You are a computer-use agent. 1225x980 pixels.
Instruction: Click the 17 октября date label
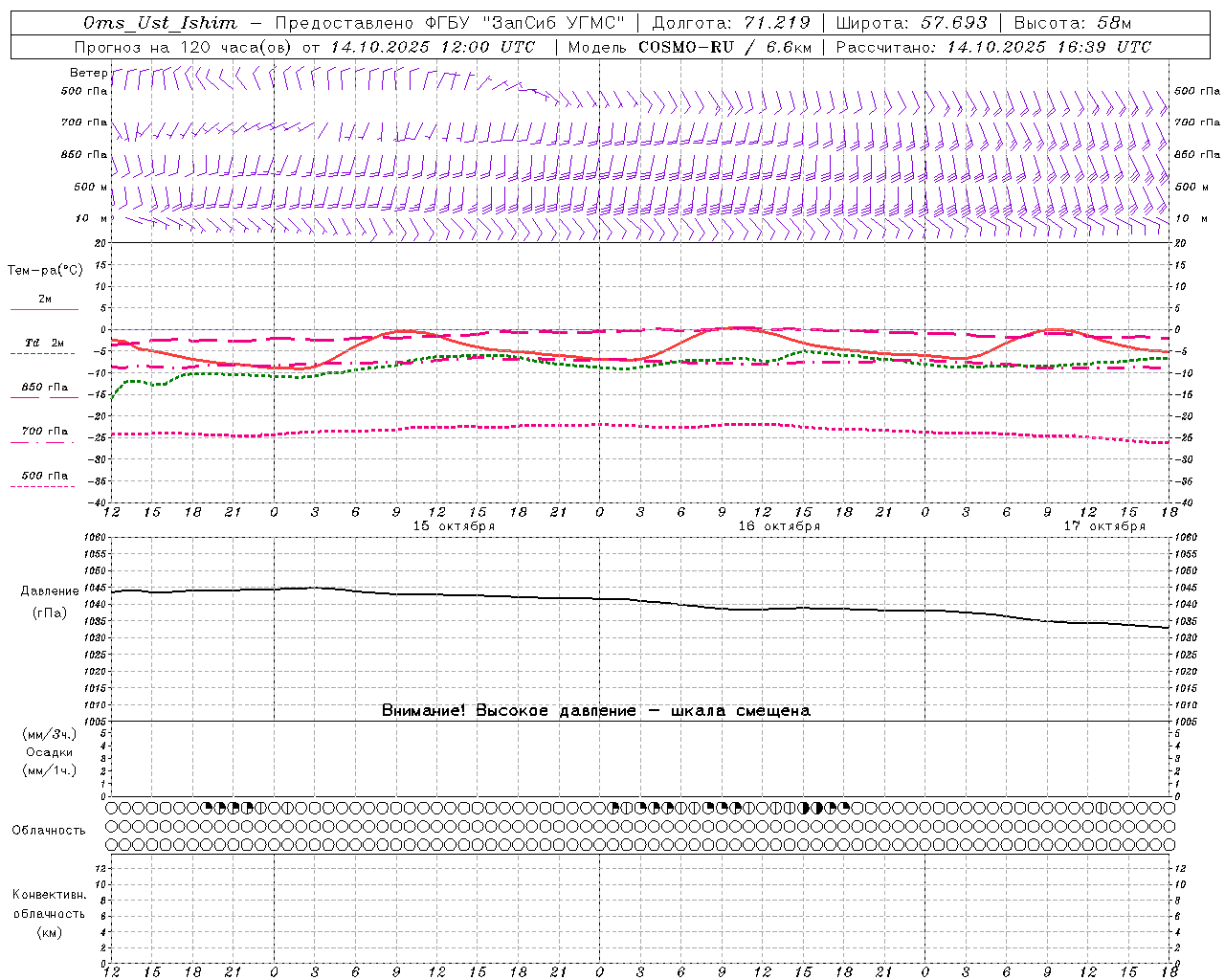1104,526
